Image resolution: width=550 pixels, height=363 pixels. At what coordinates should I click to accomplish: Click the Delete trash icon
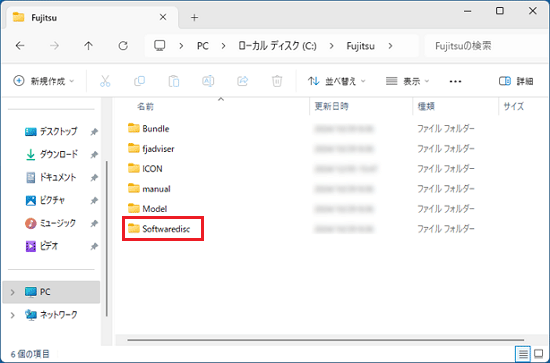(x=277, y=81)
